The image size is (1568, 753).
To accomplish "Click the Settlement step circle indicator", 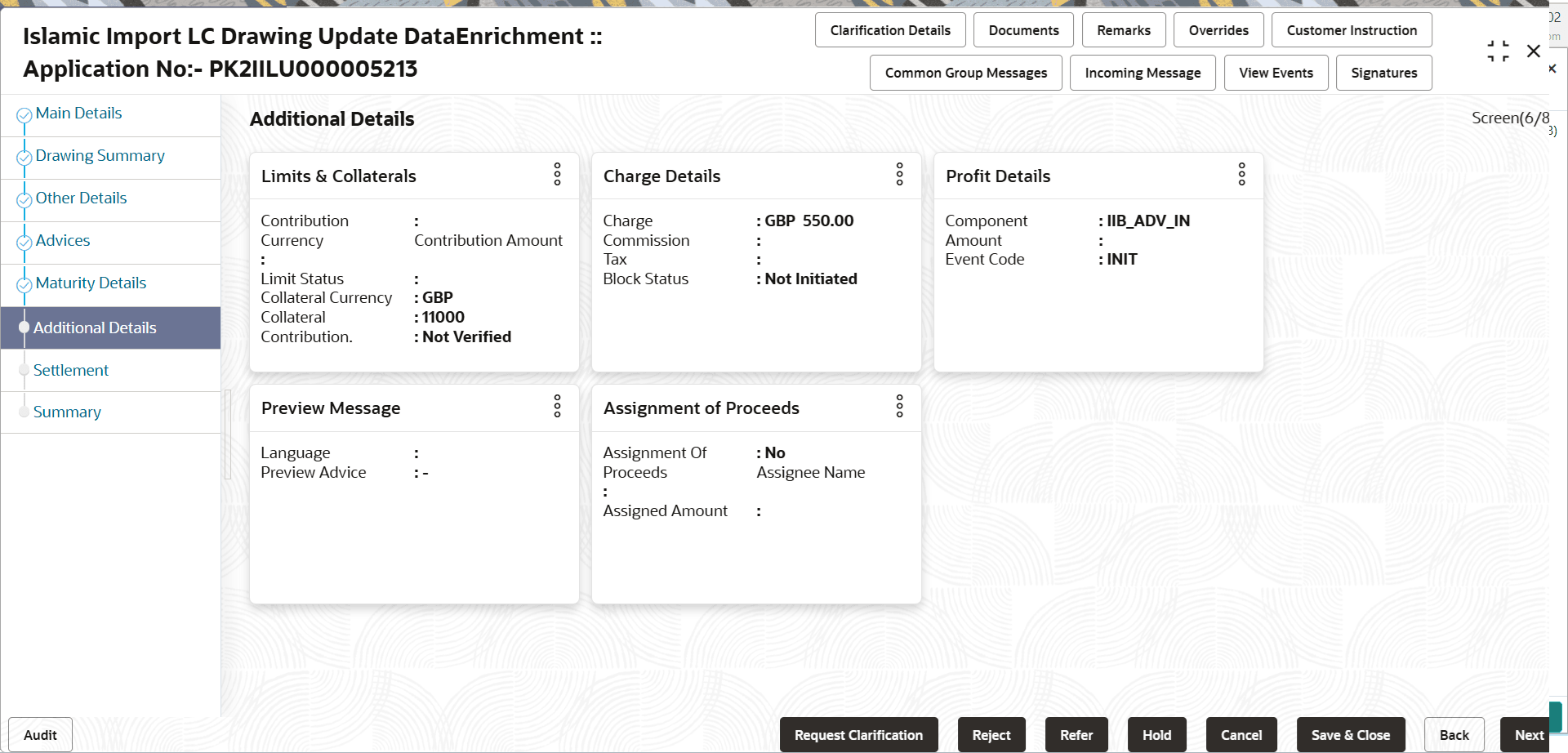I will [x=24, y=371].
